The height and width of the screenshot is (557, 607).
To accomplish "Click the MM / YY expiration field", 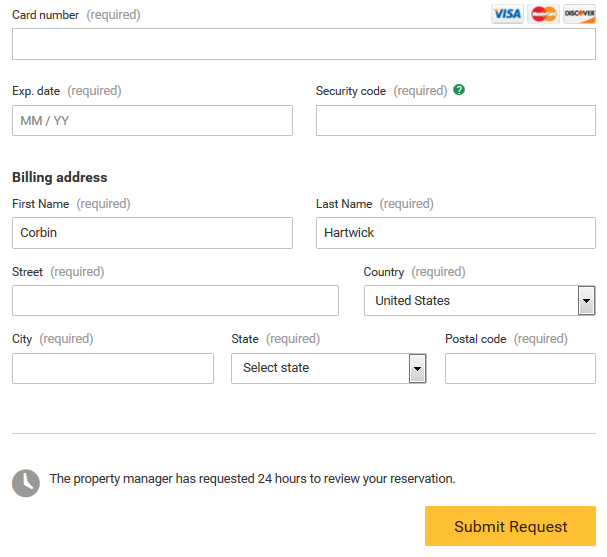I will 152,120.
